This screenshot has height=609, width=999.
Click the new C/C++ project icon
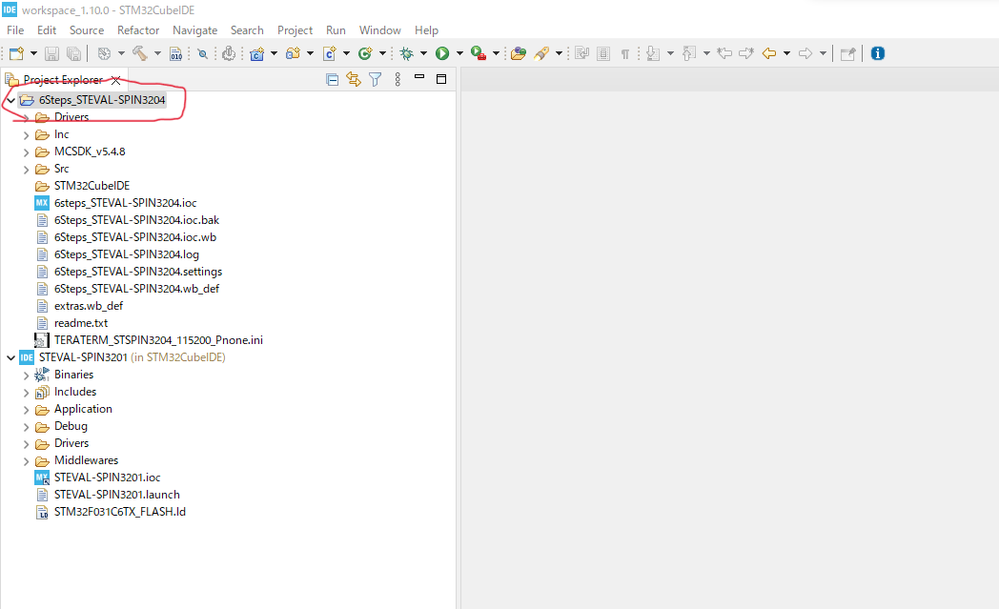point(257,54)
